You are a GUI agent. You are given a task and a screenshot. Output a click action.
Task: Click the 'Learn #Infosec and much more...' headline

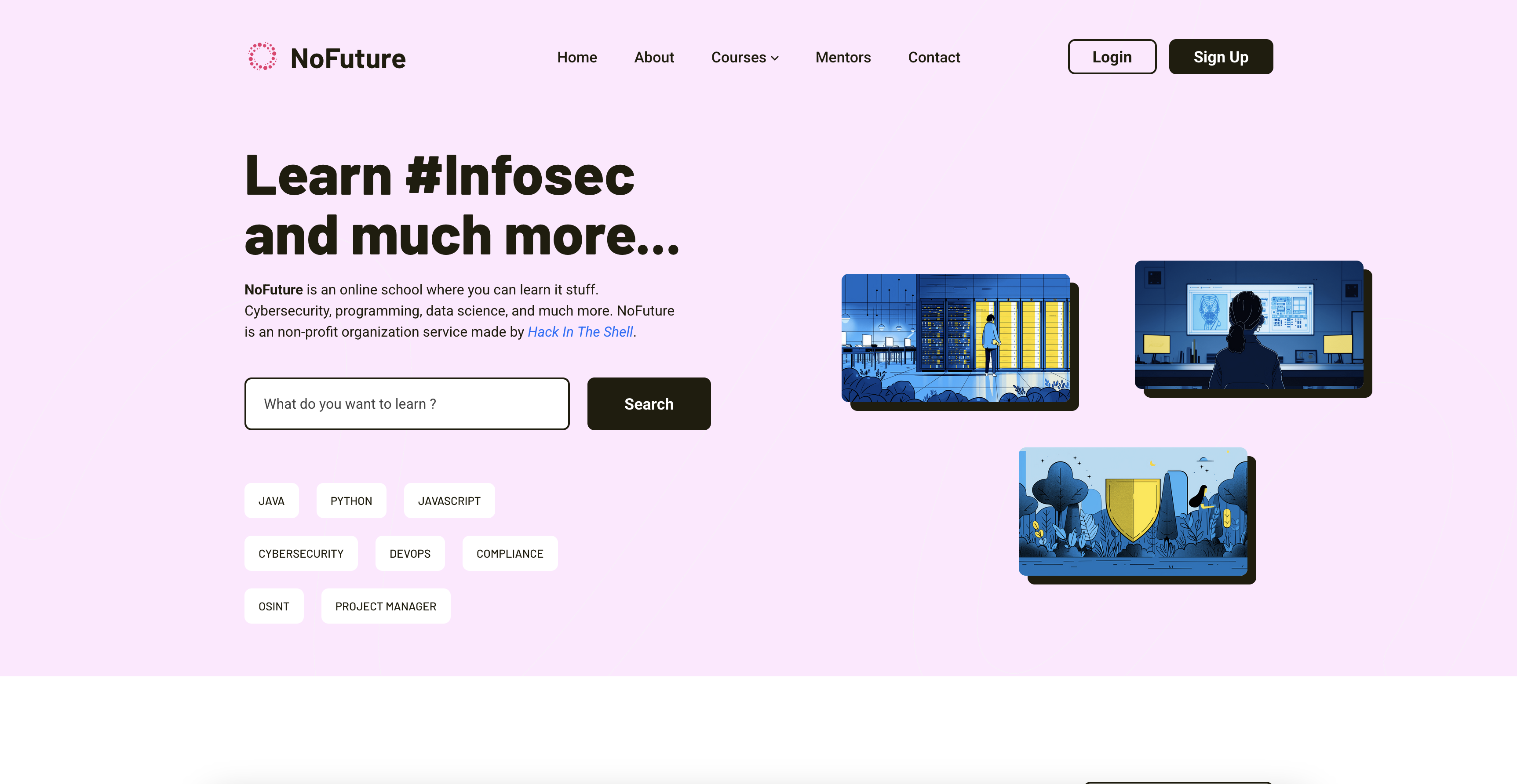(x=462, y=204)
